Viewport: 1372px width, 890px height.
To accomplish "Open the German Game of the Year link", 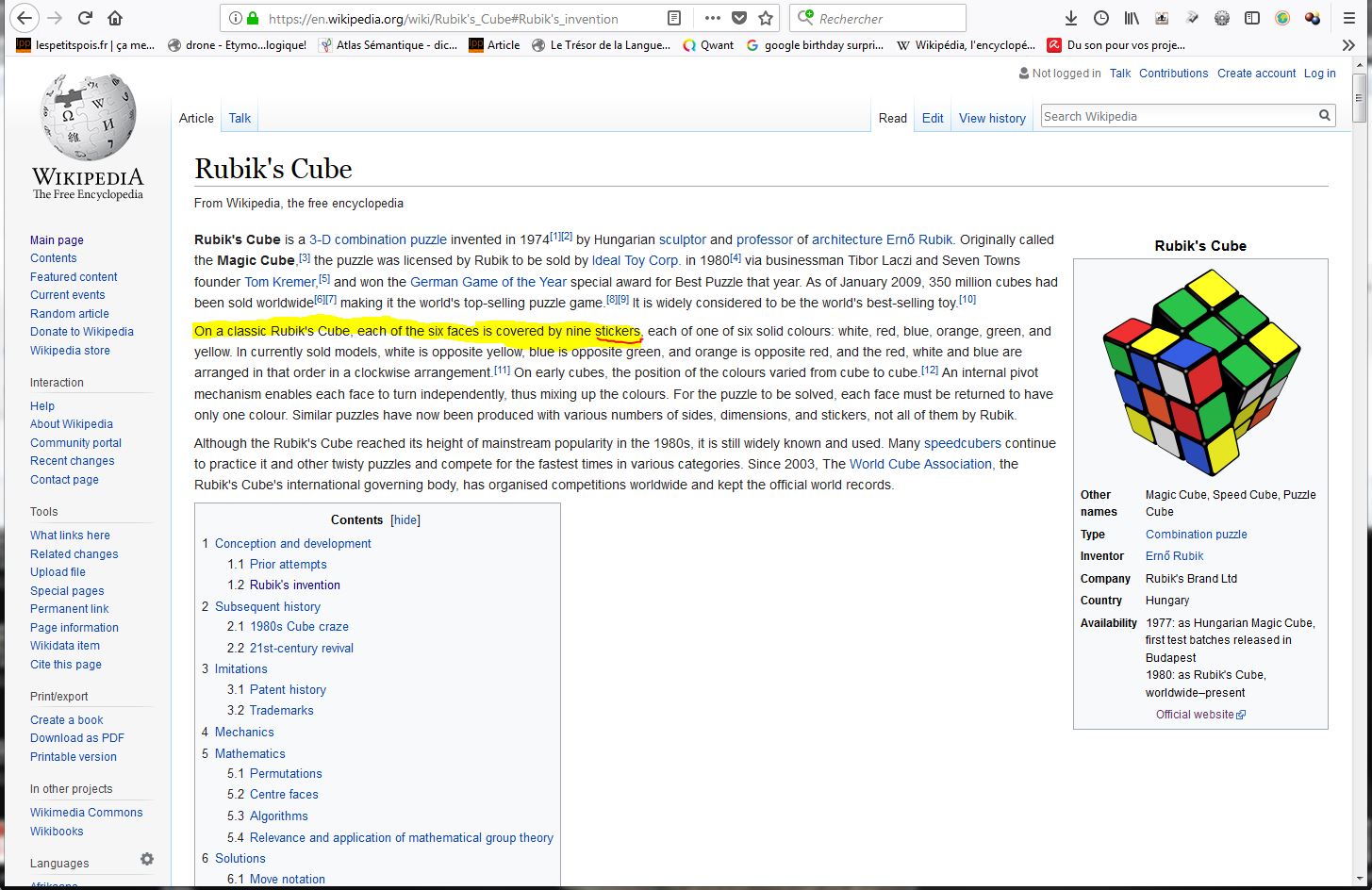I will 488,282.
